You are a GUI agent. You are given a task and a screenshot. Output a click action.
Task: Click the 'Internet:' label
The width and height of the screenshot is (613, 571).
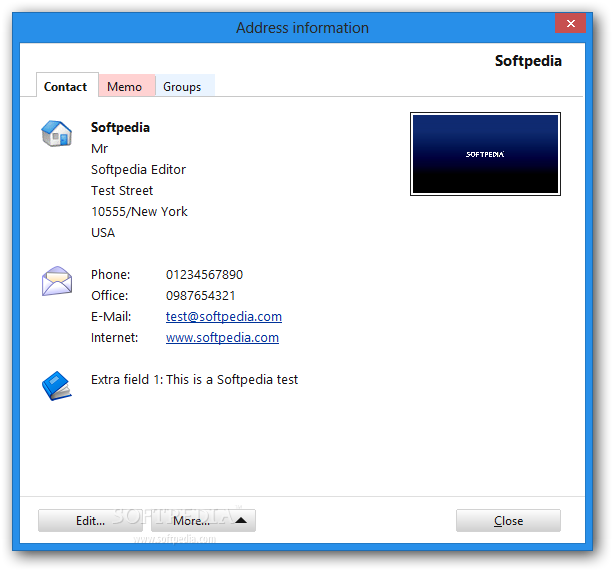click(115, 338)
